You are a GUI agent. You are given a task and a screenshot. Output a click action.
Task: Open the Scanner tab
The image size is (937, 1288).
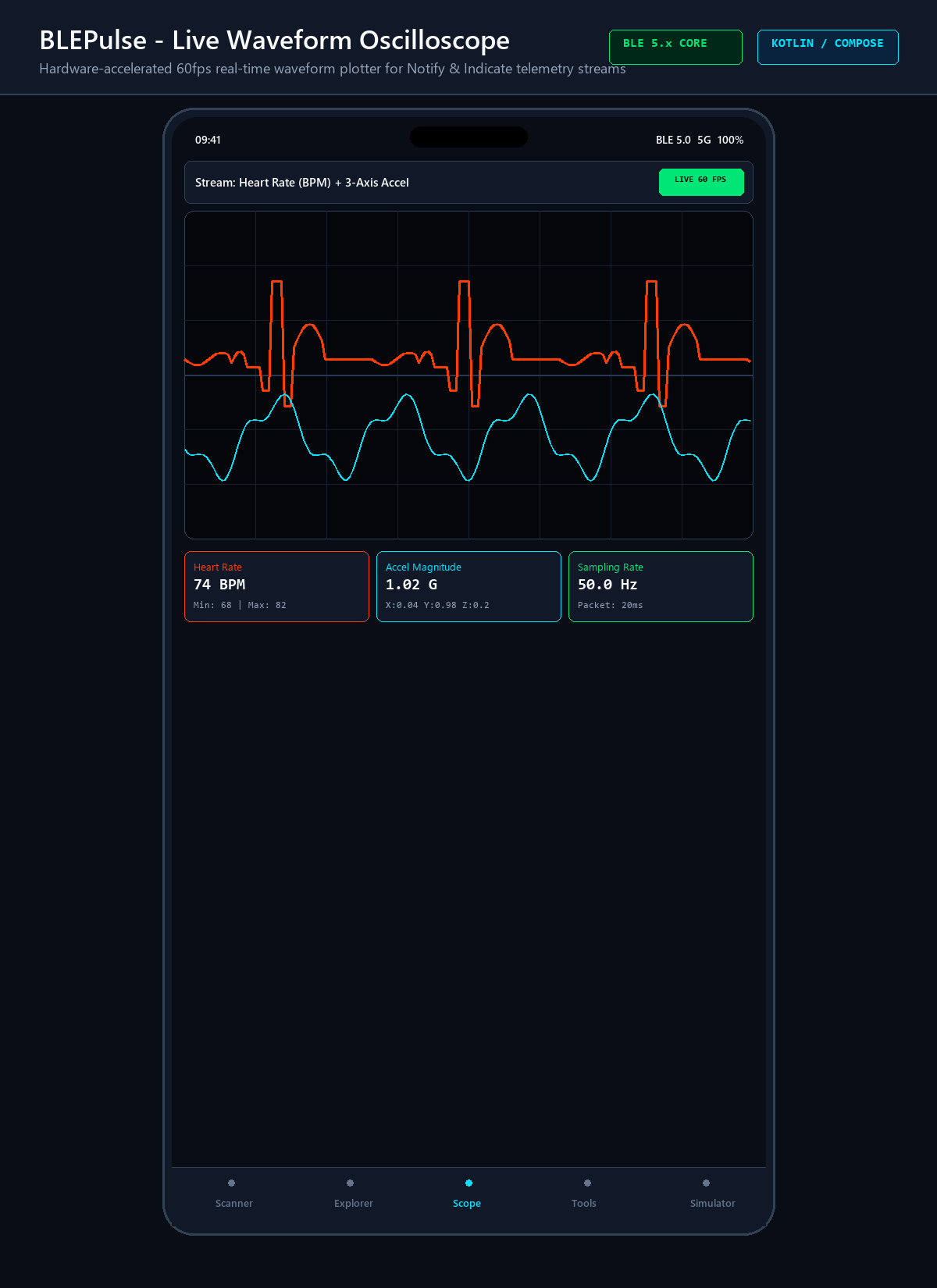coord(234,1194)
